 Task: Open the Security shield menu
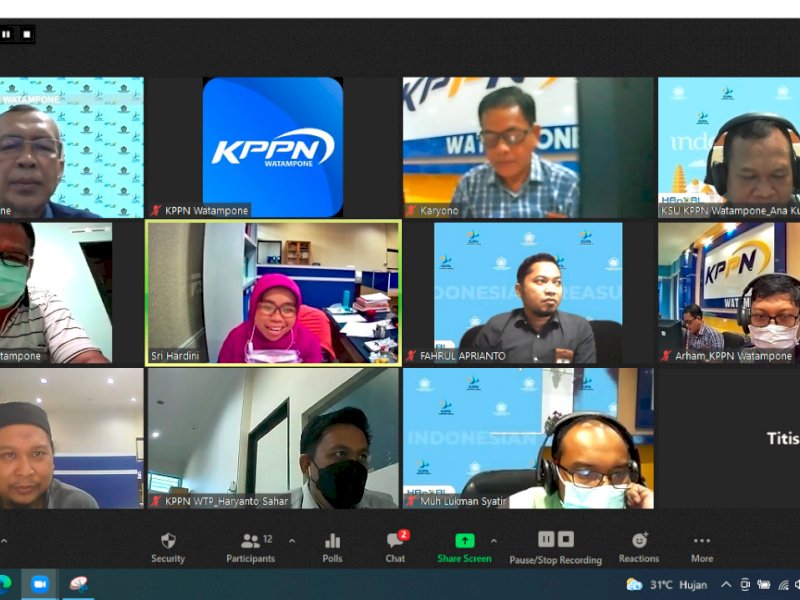168,548
